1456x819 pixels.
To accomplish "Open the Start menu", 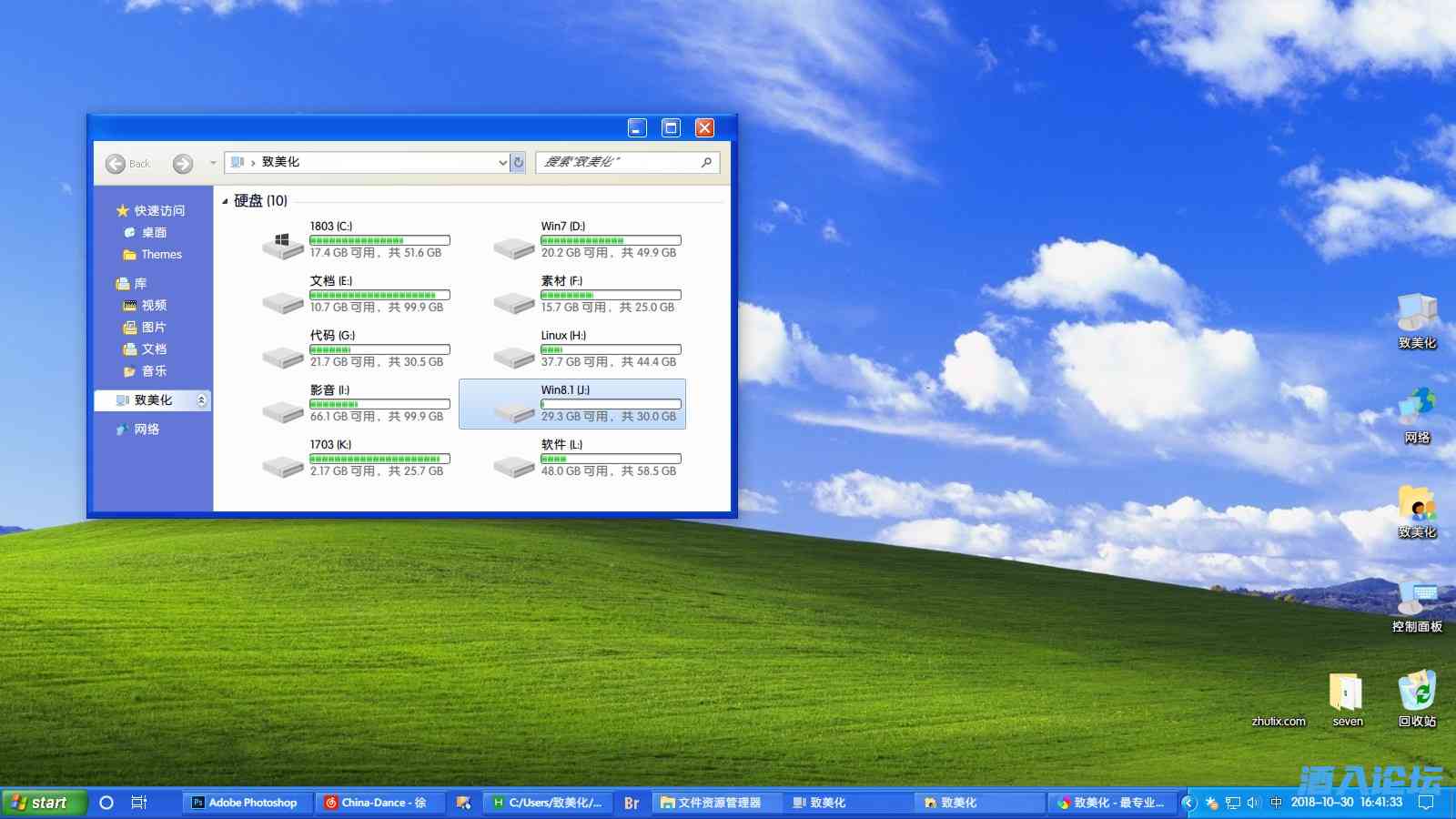I will (41, 803).
